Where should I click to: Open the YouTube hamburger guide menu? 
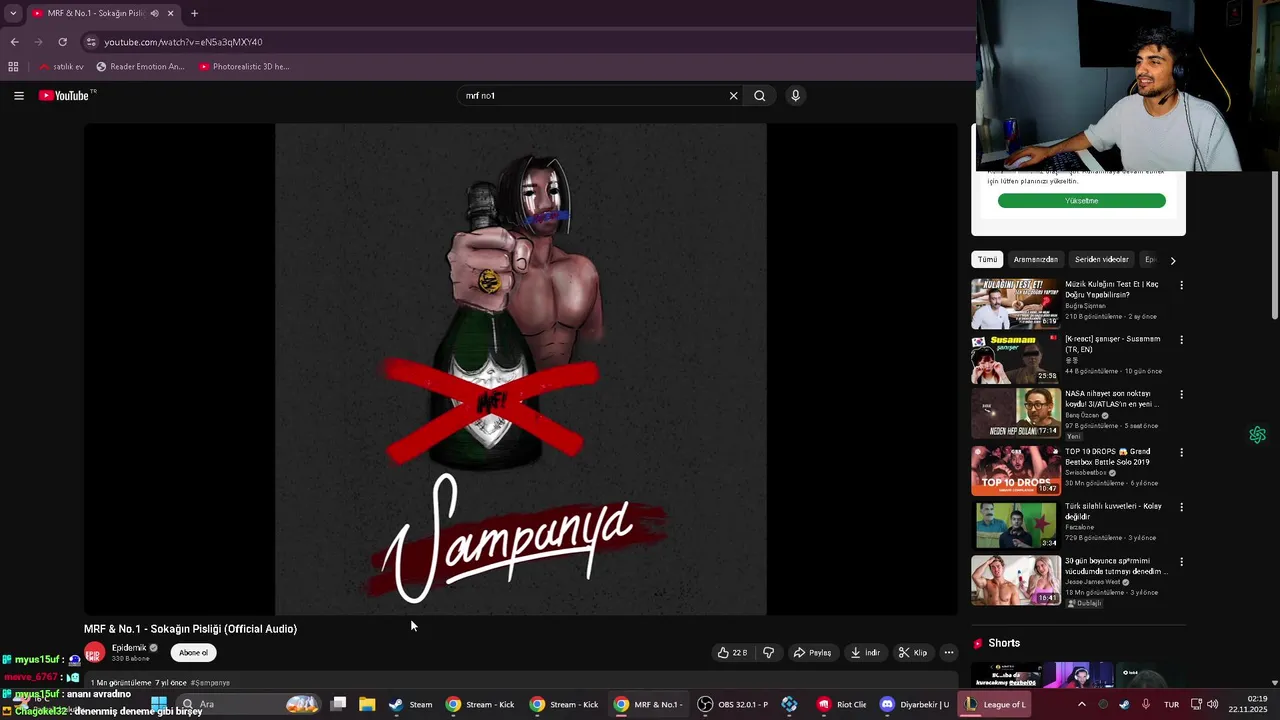click(x=19, y=96)
